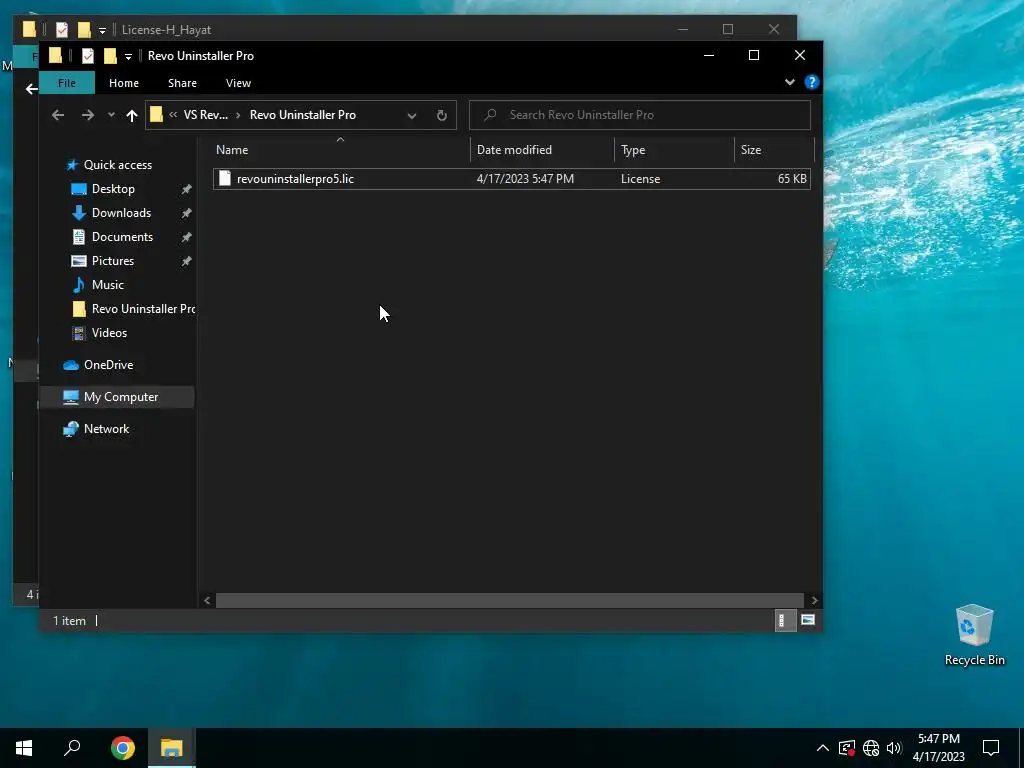This screenshot has width=1024, height=768.
Task: Open Documents in the navigation pane
Action: click(122, 237)
